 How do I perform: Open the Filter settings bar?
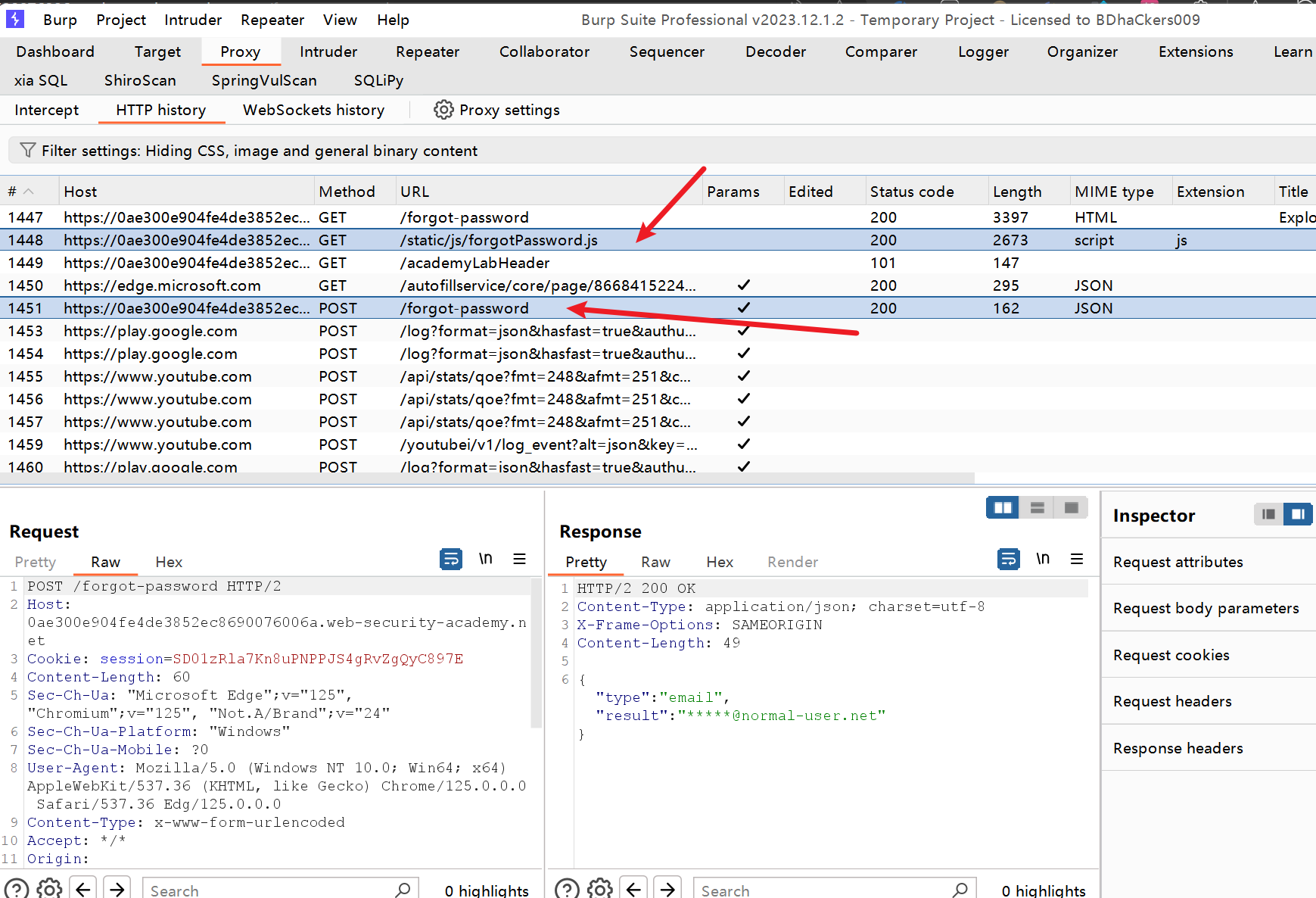pos(259,150)
